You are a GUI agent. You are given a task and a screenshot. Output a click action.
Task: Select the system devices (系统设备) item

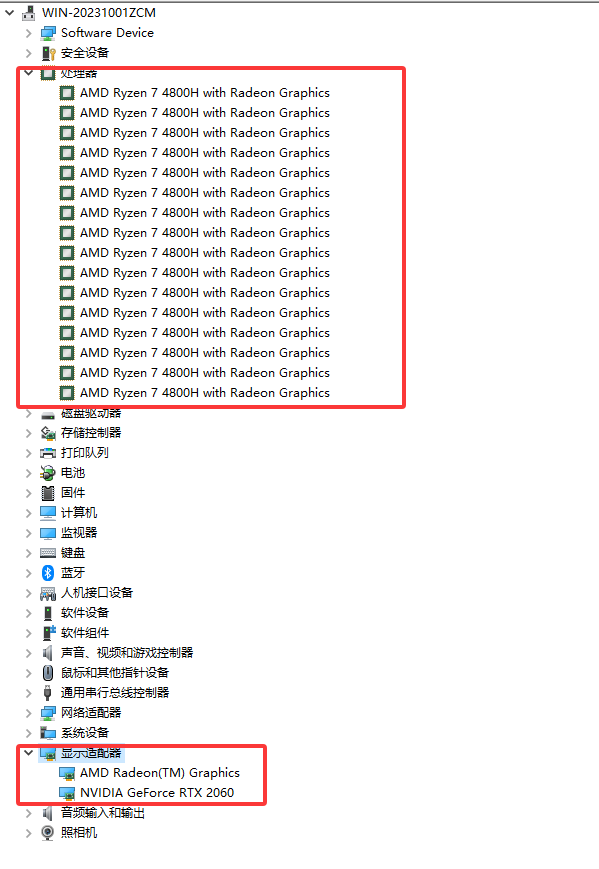click(x=85, y=733)
